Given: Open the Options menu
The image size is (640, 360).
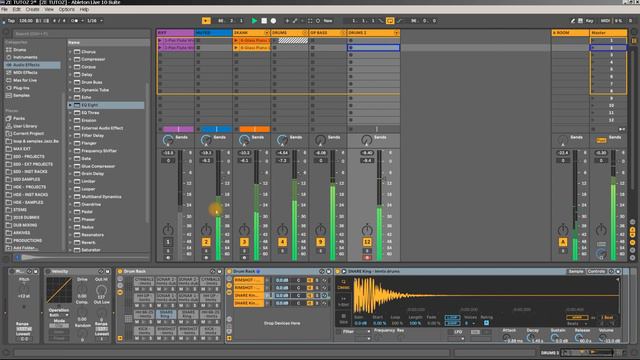Looking at the screenshot, I should (67, 9).
